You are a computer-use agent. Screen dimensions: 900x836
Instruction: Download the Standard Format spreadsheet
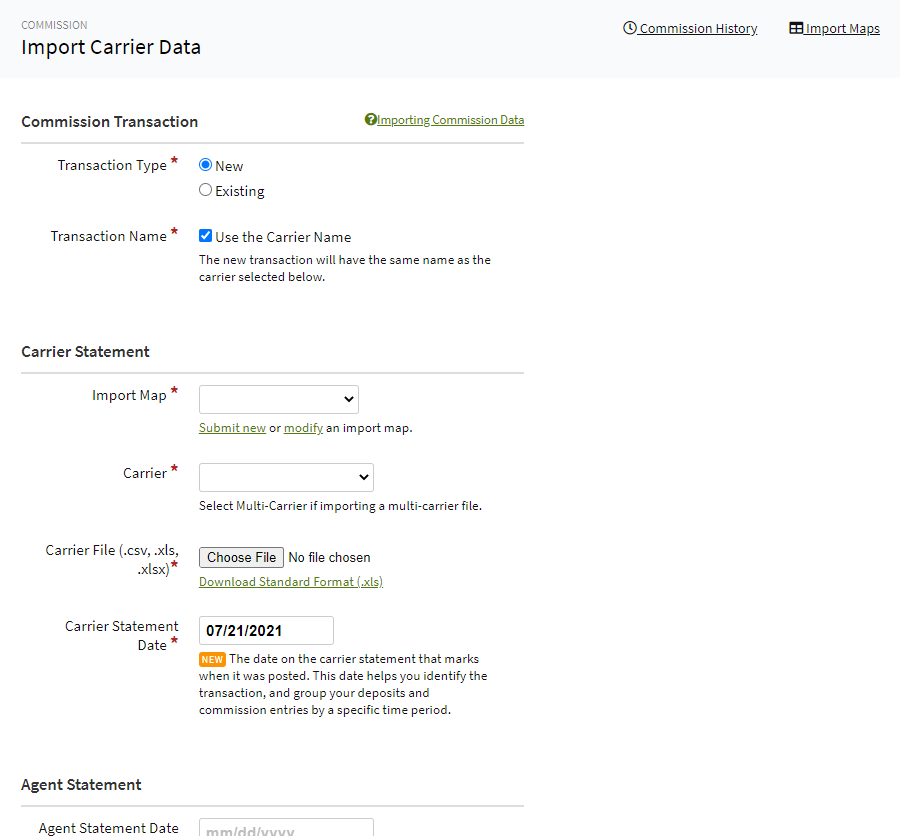click(290, 581)
